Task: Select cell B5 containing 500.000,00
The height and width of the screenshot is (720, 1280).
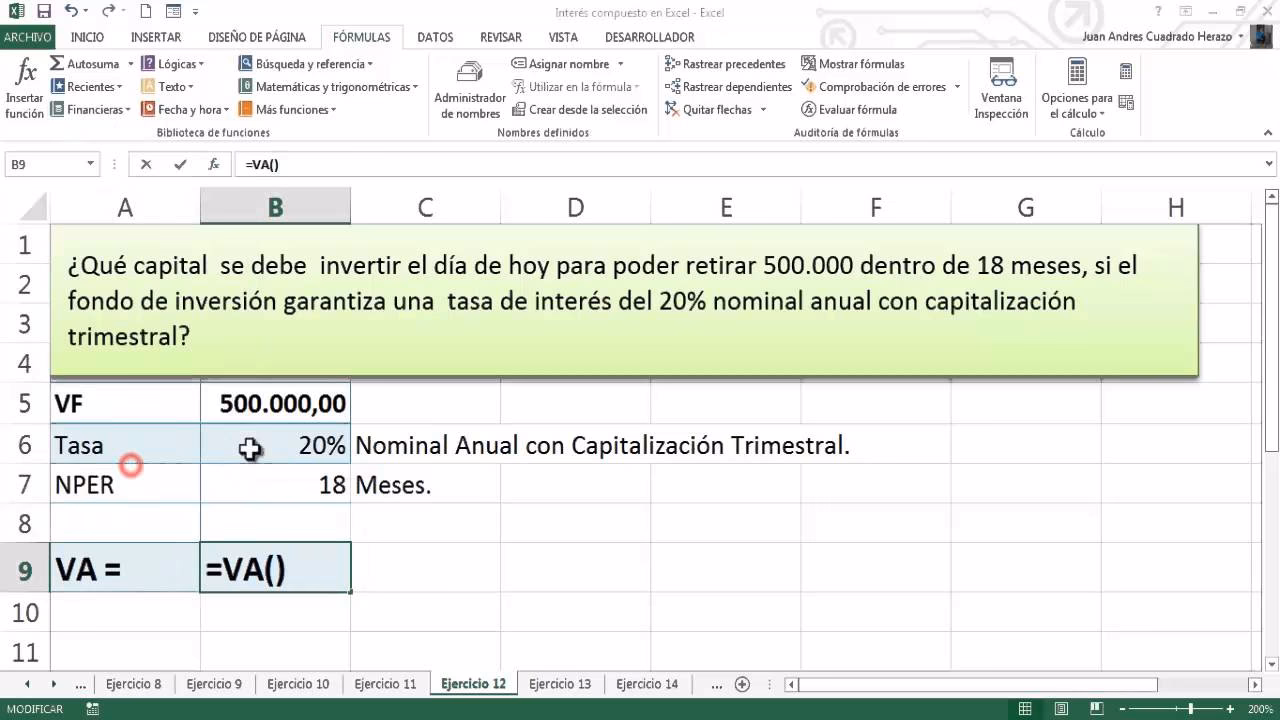Action: click(x=275, y=405)
